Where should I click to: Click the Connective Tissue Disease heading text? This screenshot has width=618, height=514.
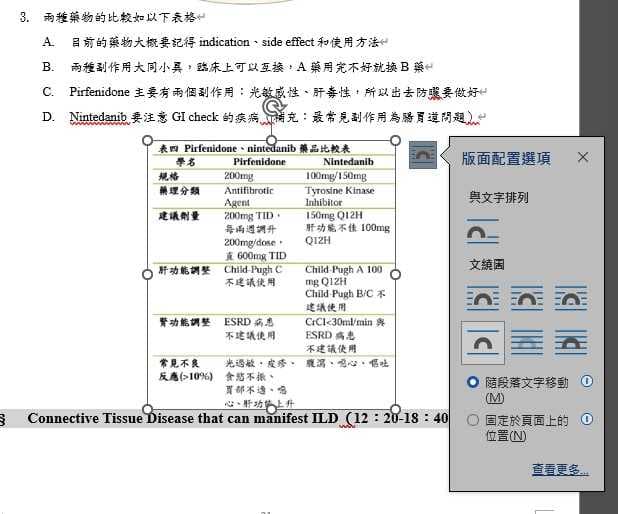(x=238, y=419)
